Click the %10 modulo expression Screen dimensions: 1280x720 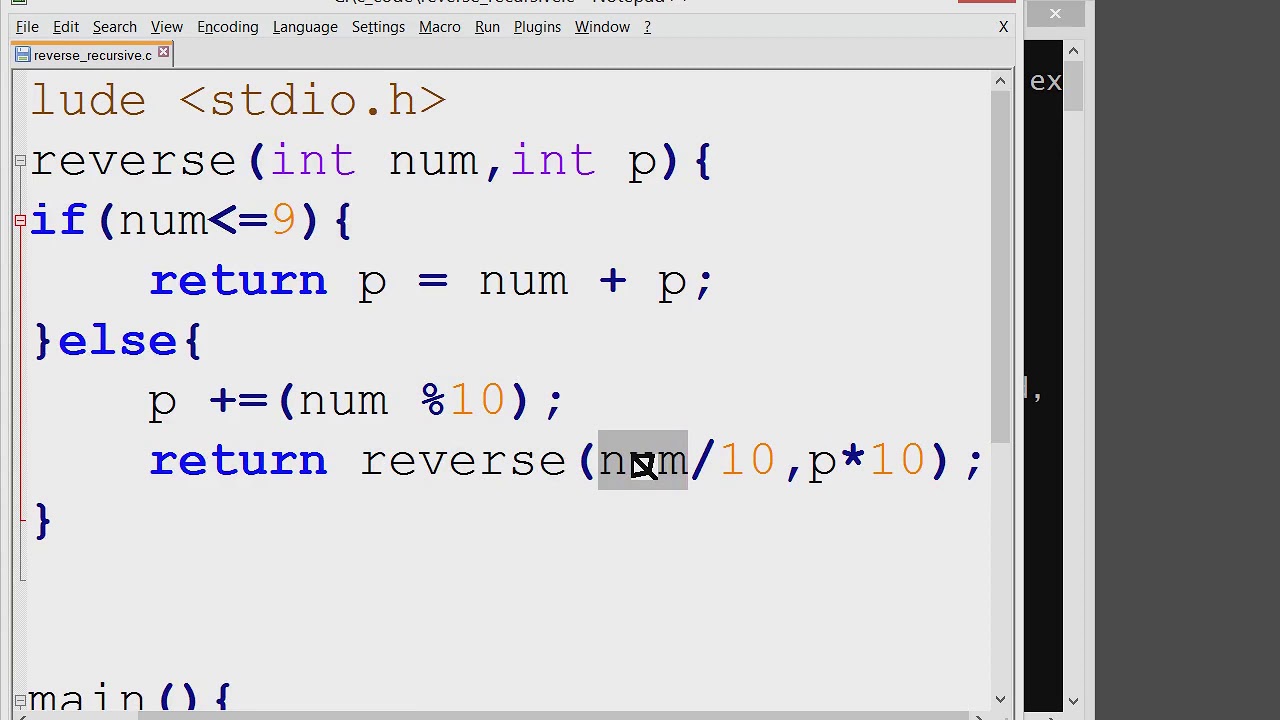coord(463,400)
